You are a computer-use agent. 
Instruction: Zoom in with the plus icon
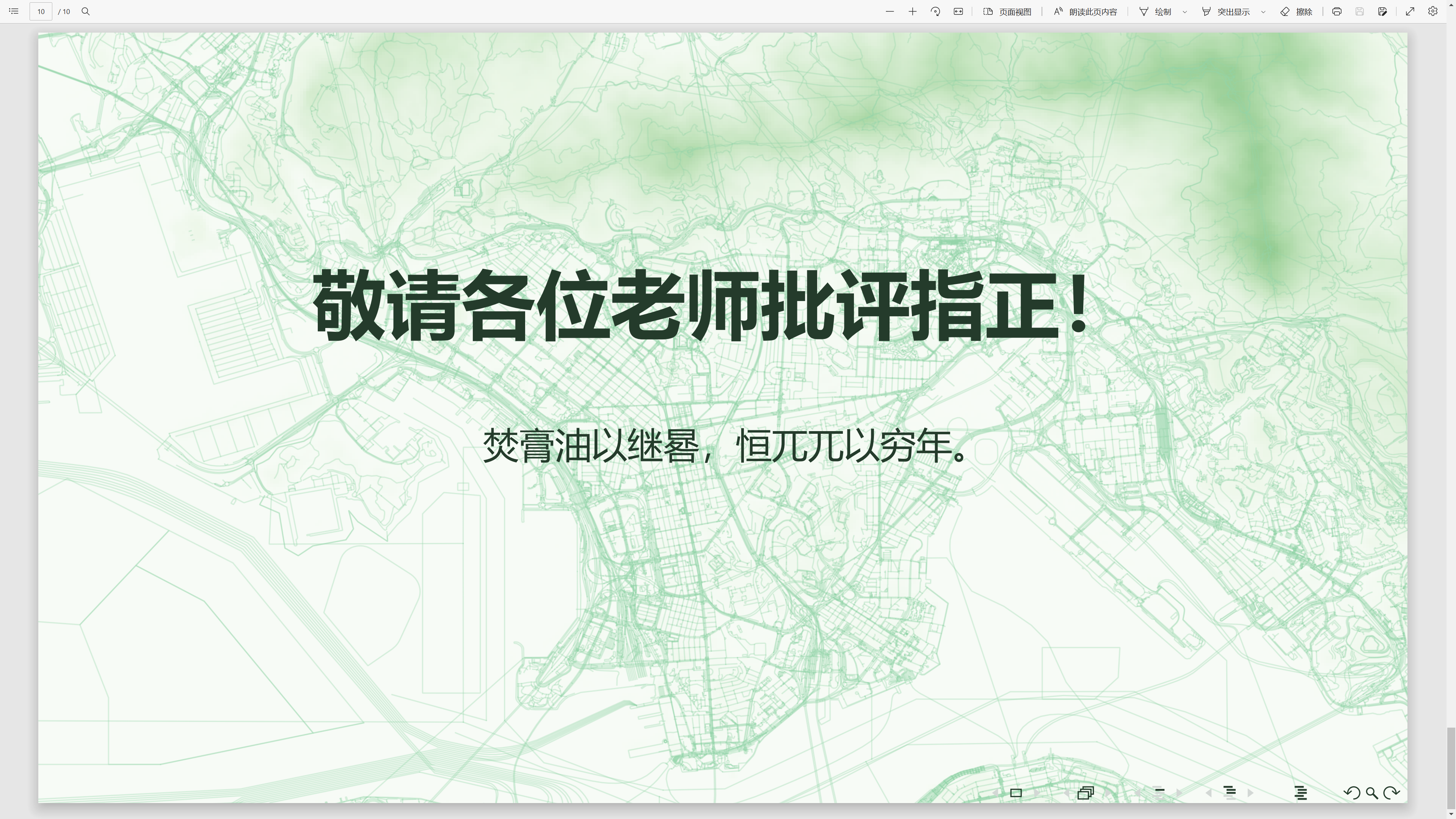[912, 11]
